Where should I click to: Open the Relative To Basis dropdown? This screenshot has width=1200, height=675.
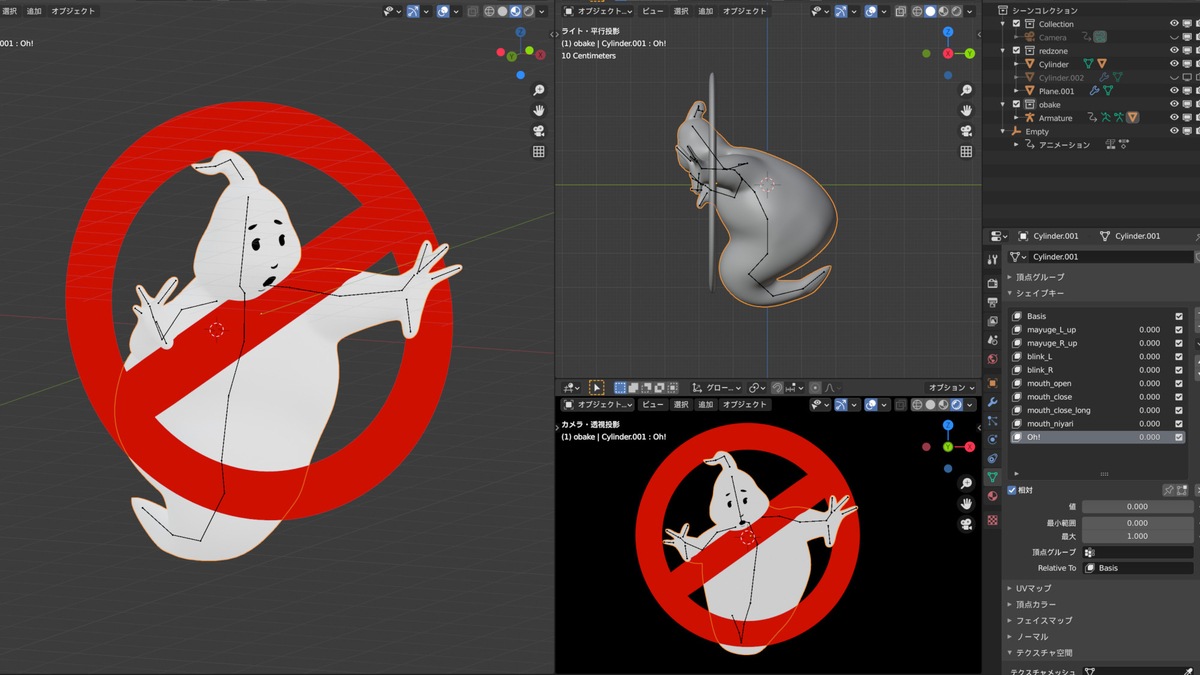pos(1138,568)
